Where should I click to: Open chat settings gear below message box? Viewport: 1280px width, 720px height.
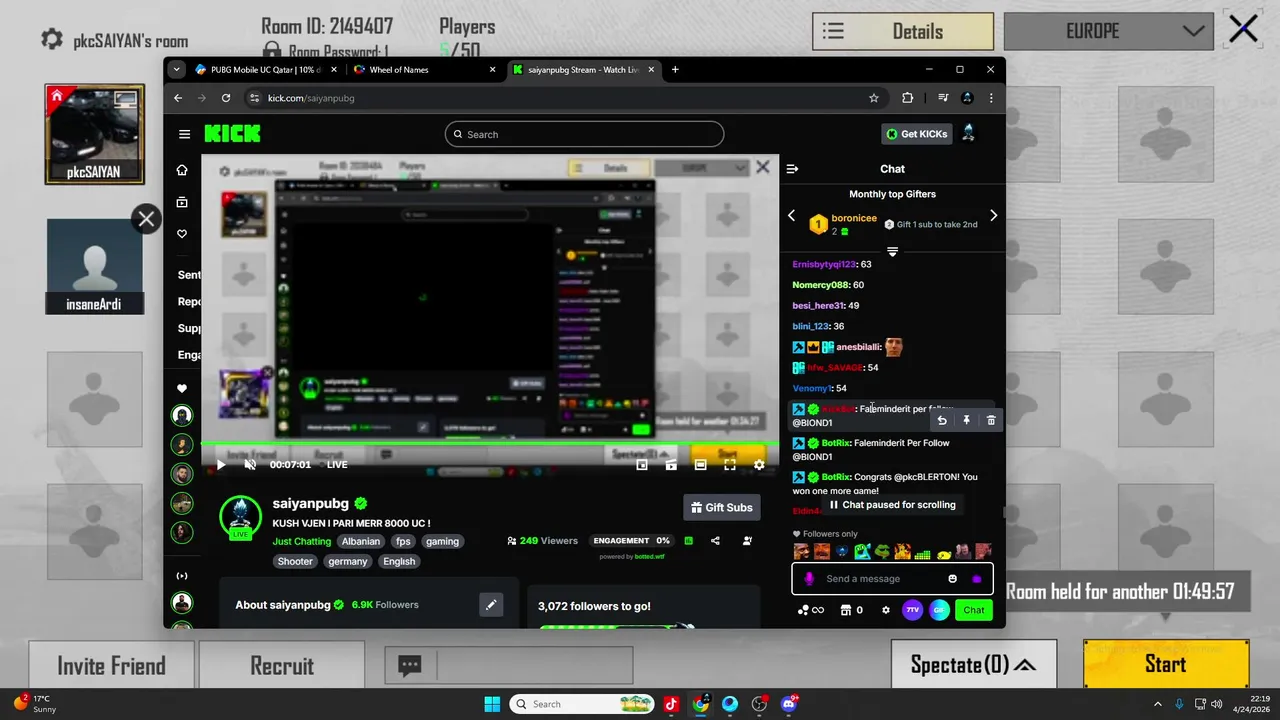(885, 610)
